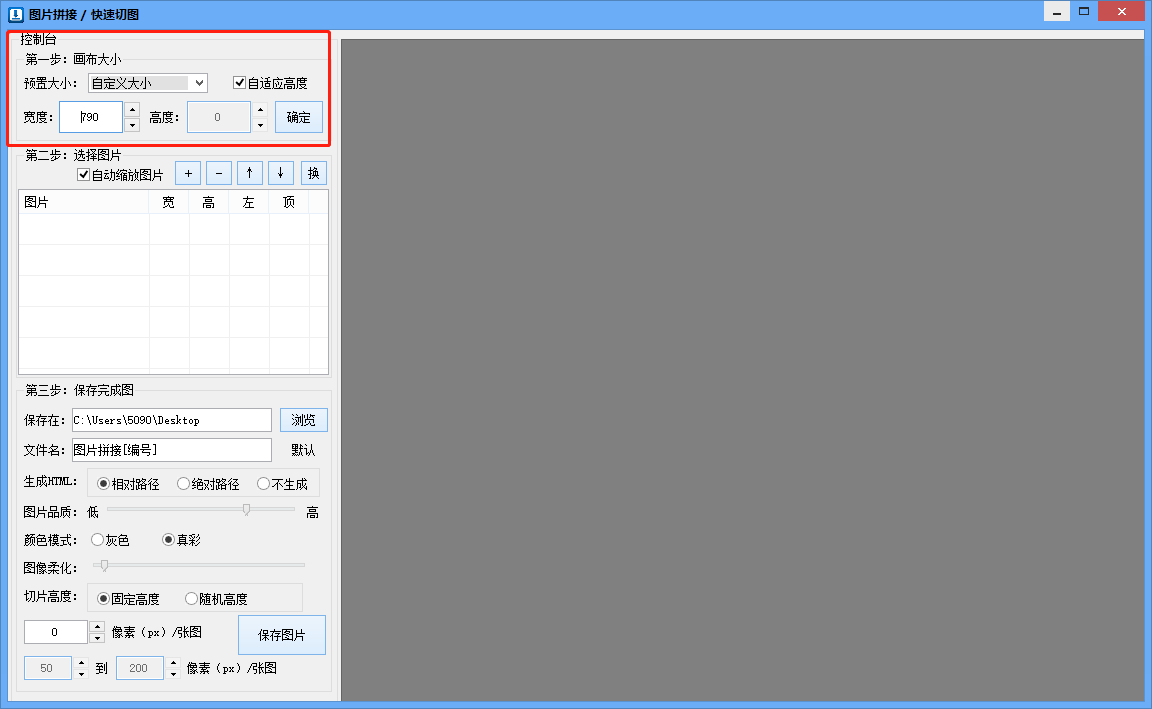Decrease the 50 minimum height stepper
The width and height of the screenshot is (1152, 709).
click(x=82, y=674)
